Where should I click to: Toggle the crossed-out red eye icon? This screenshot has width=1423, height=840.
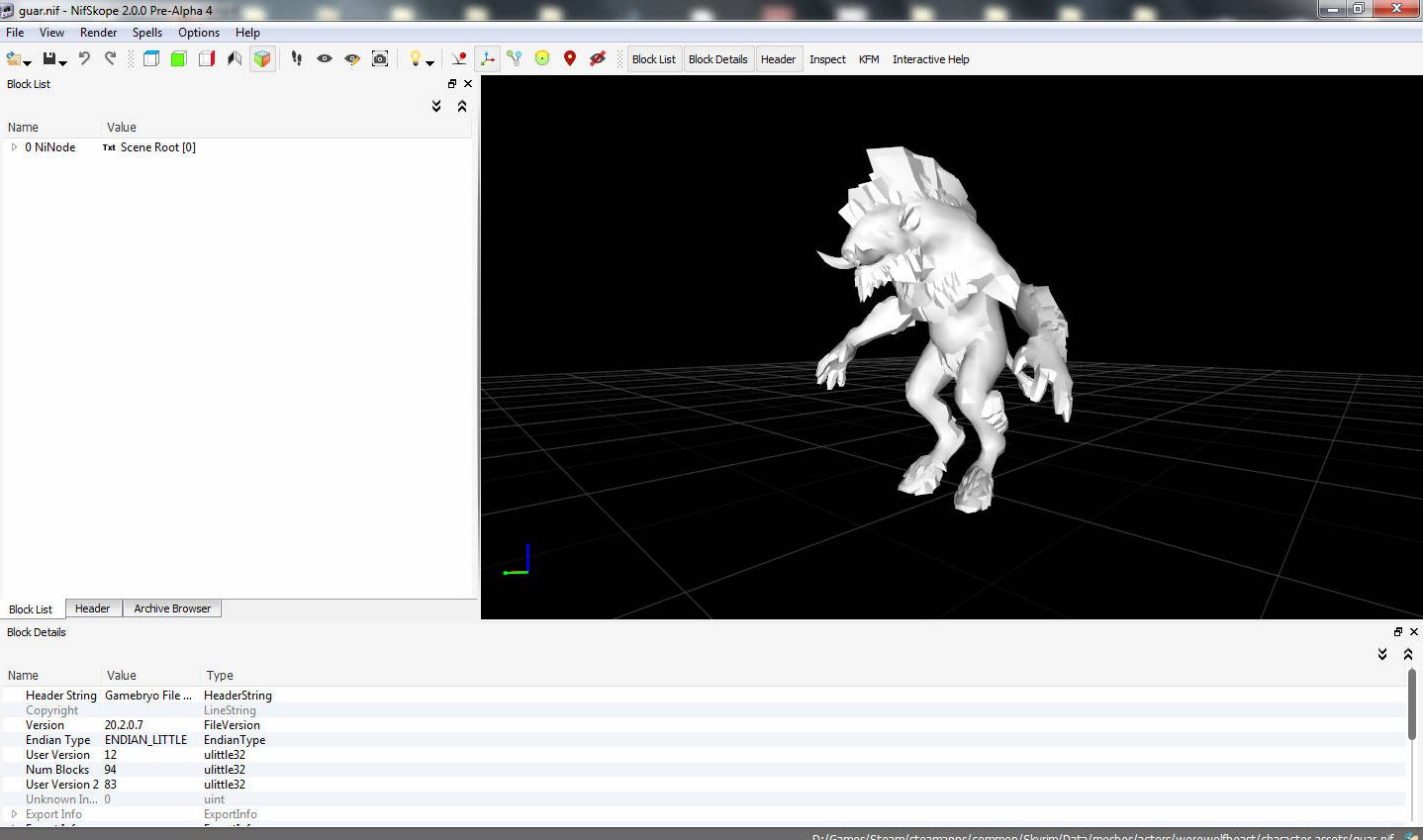[x=598, y=58]
